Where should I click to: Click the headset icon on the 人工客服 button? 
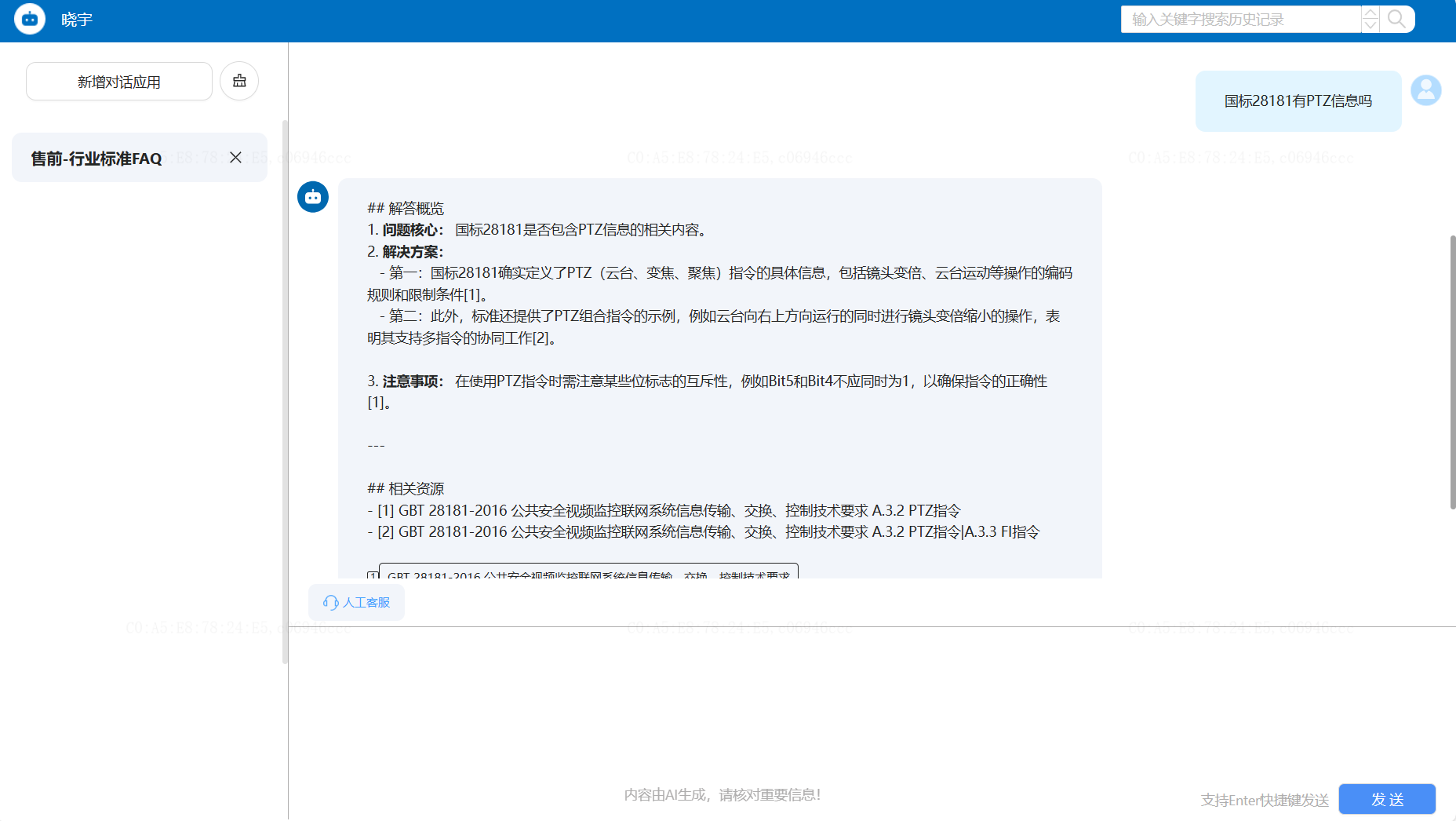[330, 601]
